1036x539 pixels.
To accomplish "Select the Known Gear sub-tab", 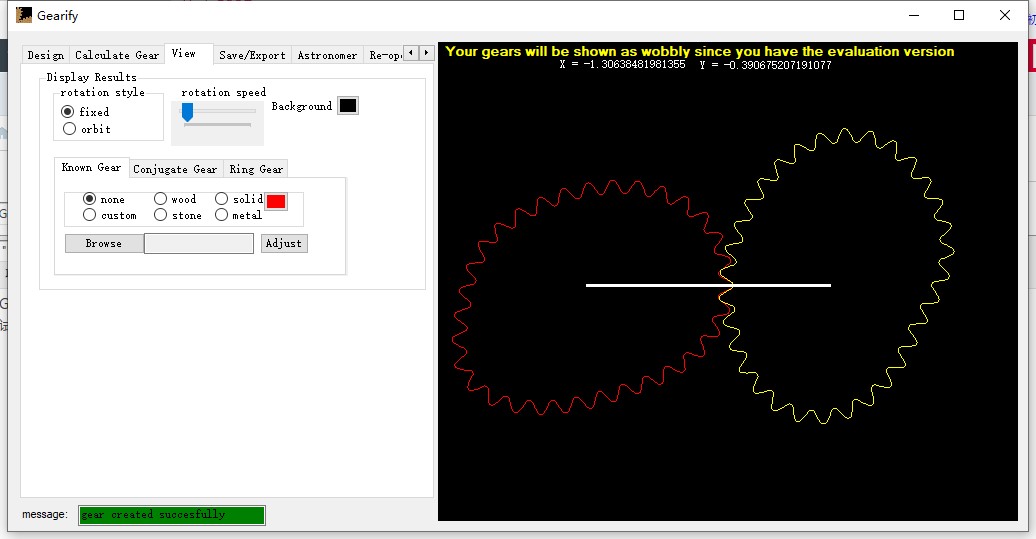I will tap(92, 168).
